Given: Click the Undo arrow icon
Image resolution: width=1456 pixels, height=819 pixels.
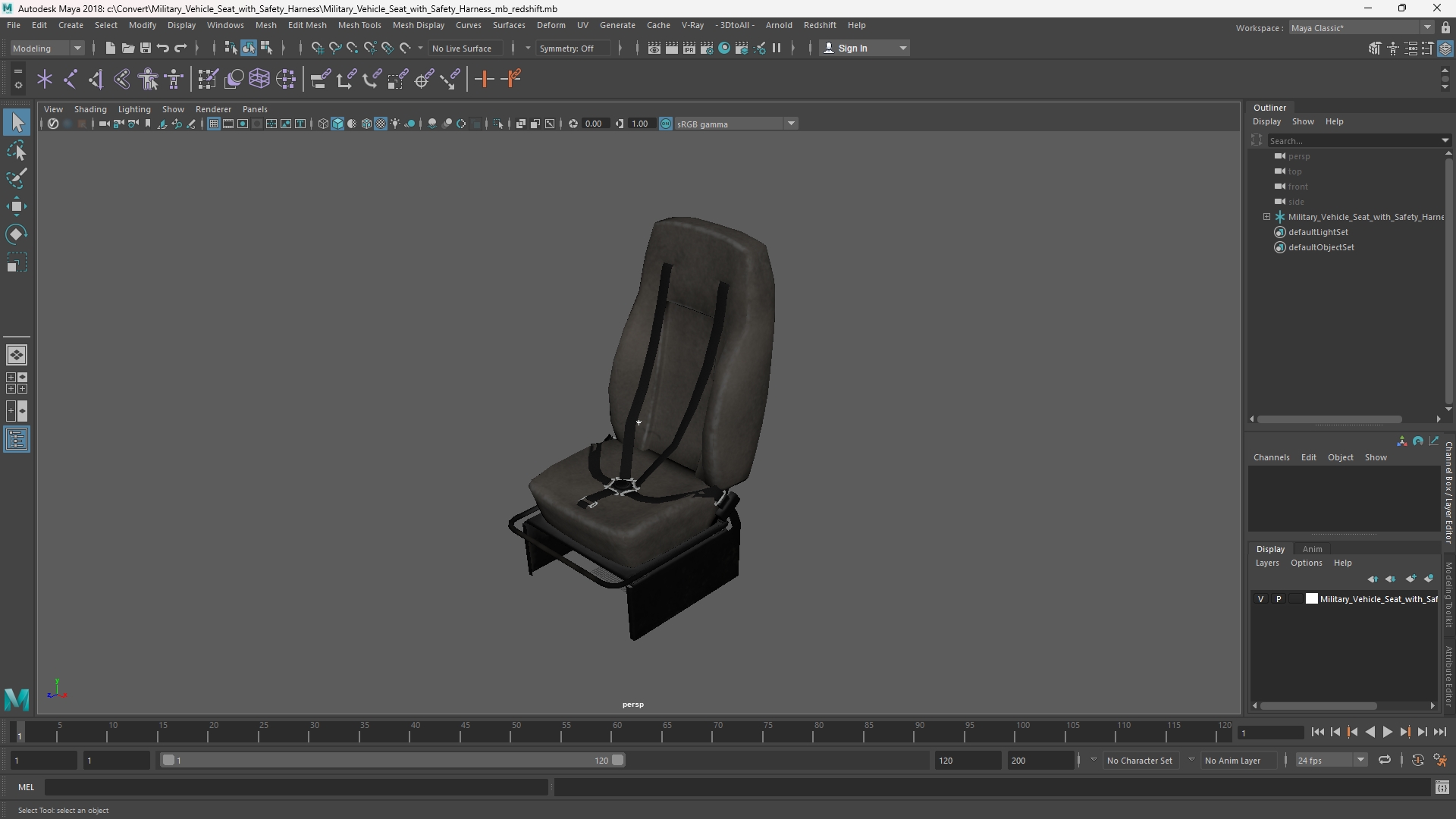Looking at the screenshot, I should 162,48.
